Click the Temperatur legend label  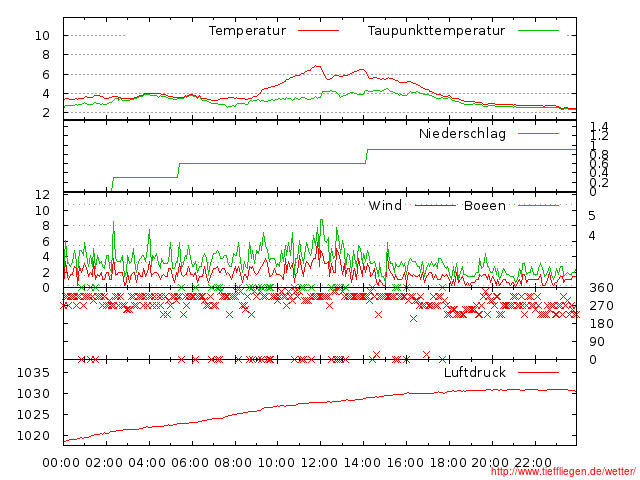pyautogui.click(x=247, y=31)
